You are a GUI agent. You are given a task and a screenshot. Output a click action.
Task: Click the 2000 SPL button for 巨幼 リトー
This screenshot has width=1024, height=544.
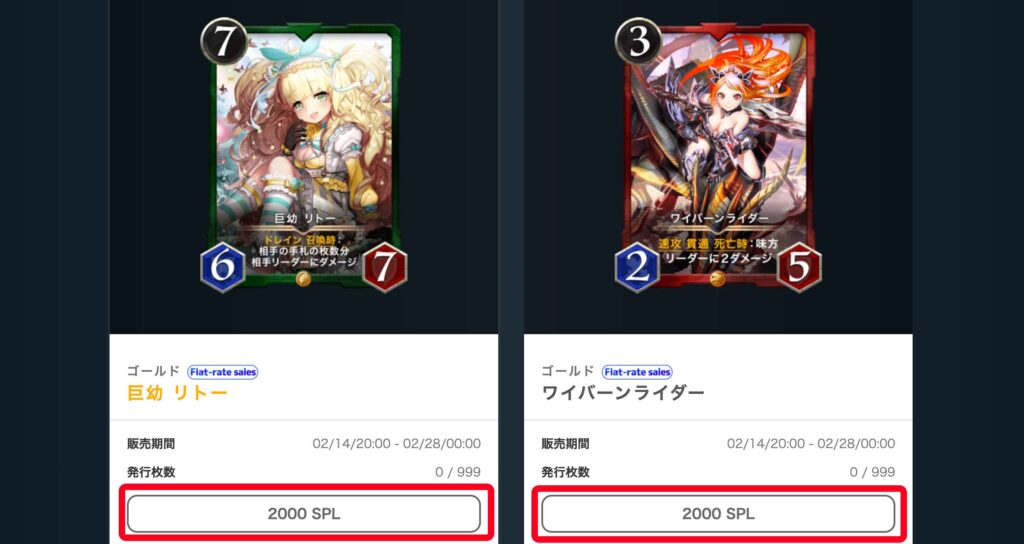point(304,514)
